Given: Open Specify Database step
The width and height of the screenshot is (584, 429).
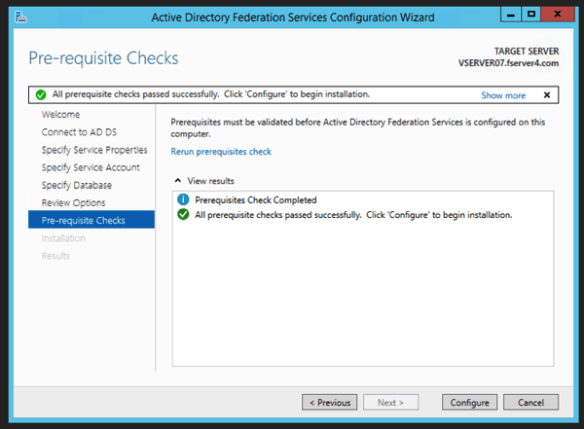Looking at the screenshot, I should [x=76, y=185].
